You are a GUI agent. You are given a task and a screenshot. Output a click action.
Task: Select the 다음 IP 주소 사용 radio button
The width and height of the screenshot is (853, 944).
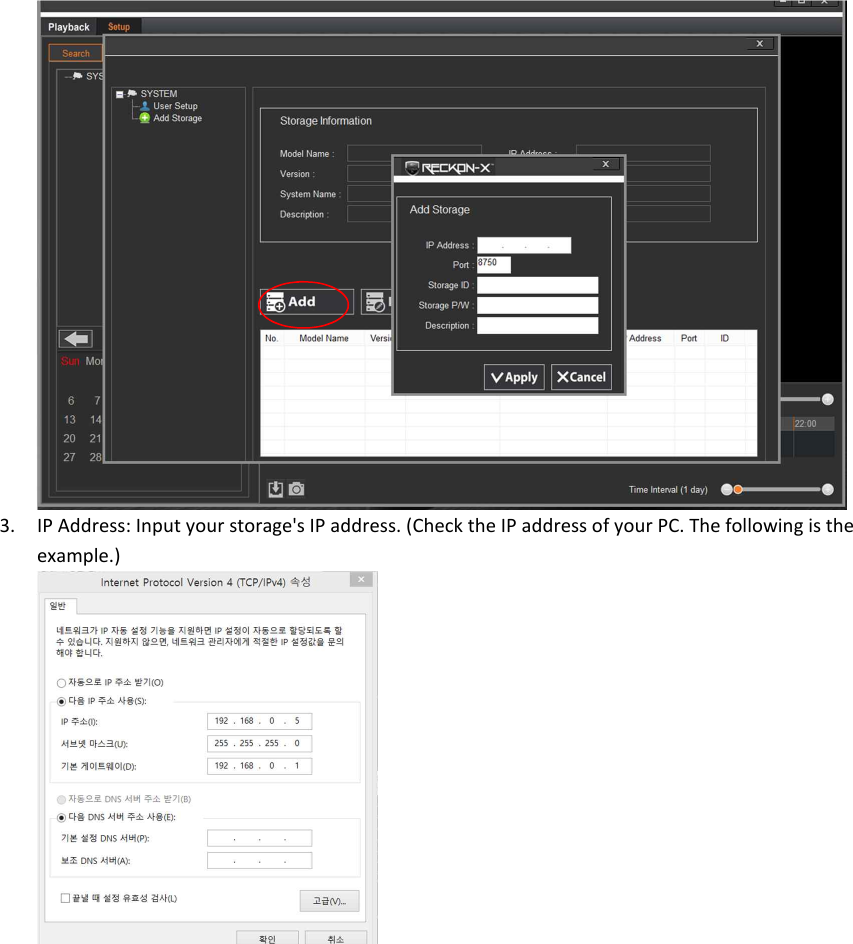(60, 701)
